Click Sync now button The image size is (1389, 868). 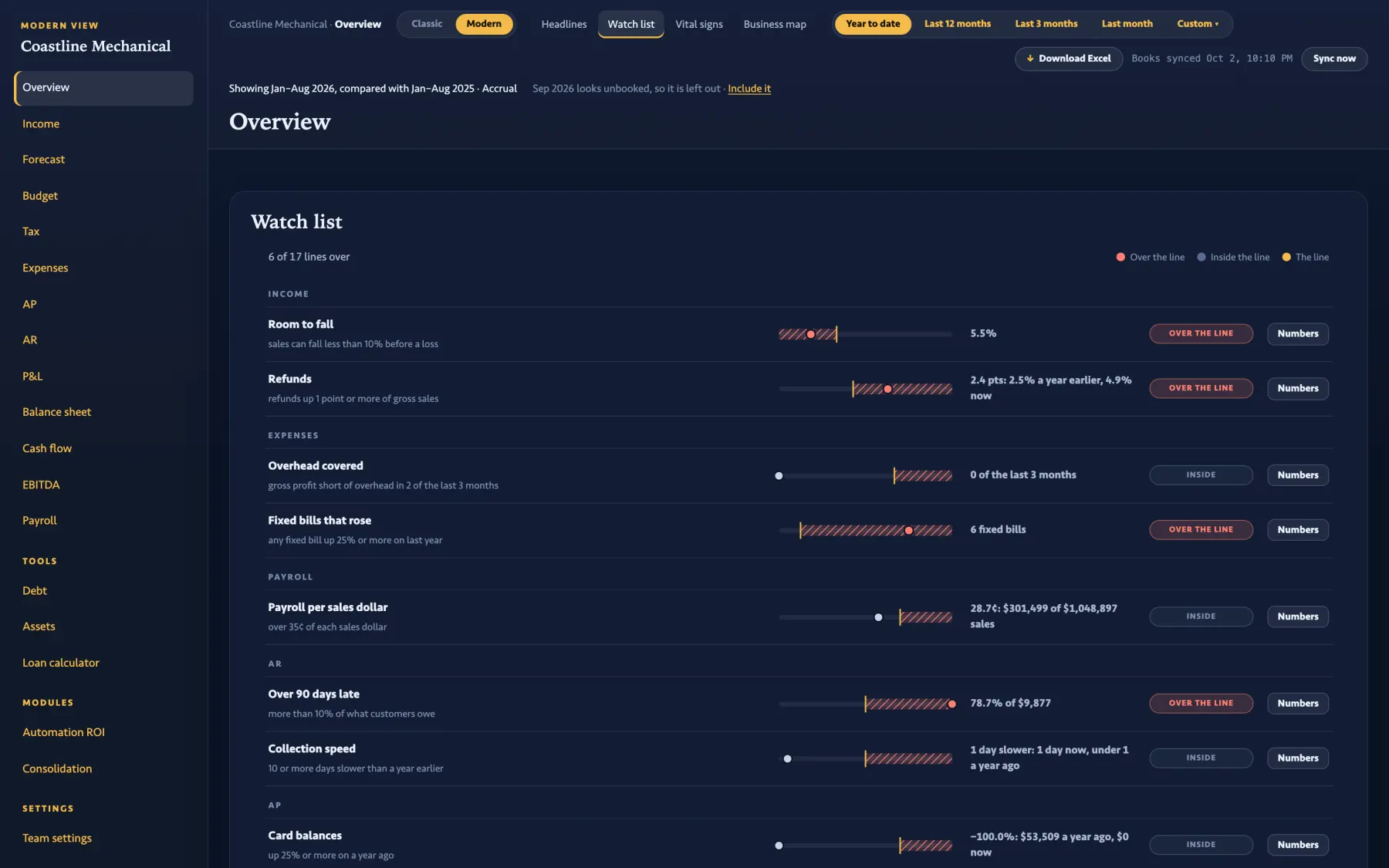coord(1334,59)
